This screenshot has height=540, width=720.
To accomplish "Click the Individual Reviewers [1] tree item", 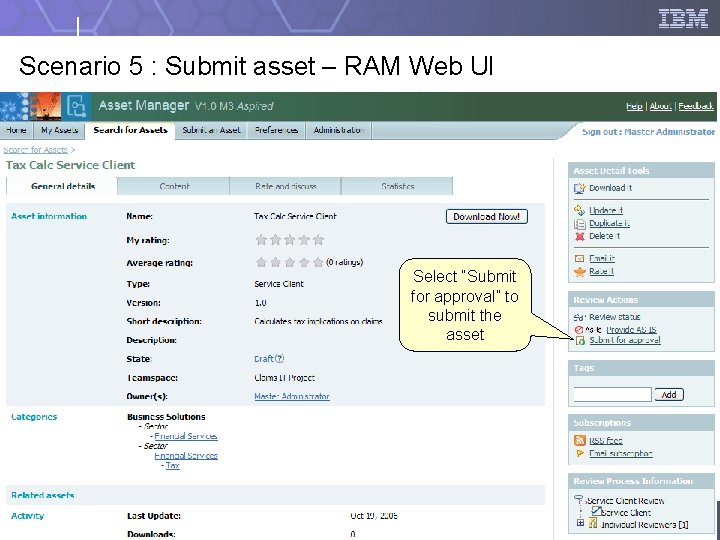I will tap(644, 524).
